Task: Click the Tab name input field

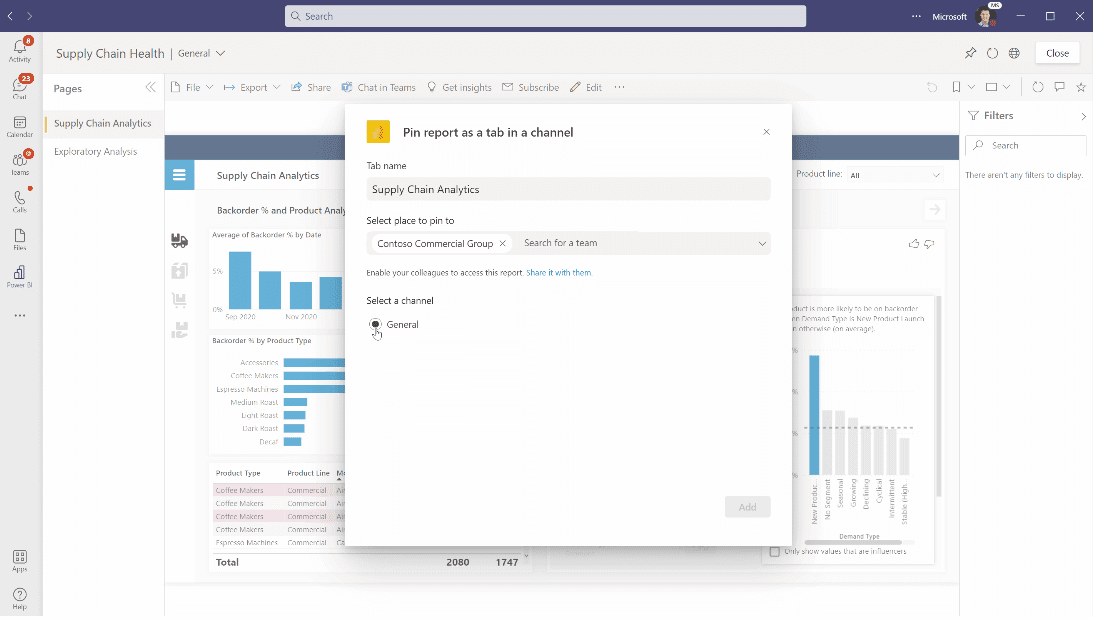Action: 568,189
